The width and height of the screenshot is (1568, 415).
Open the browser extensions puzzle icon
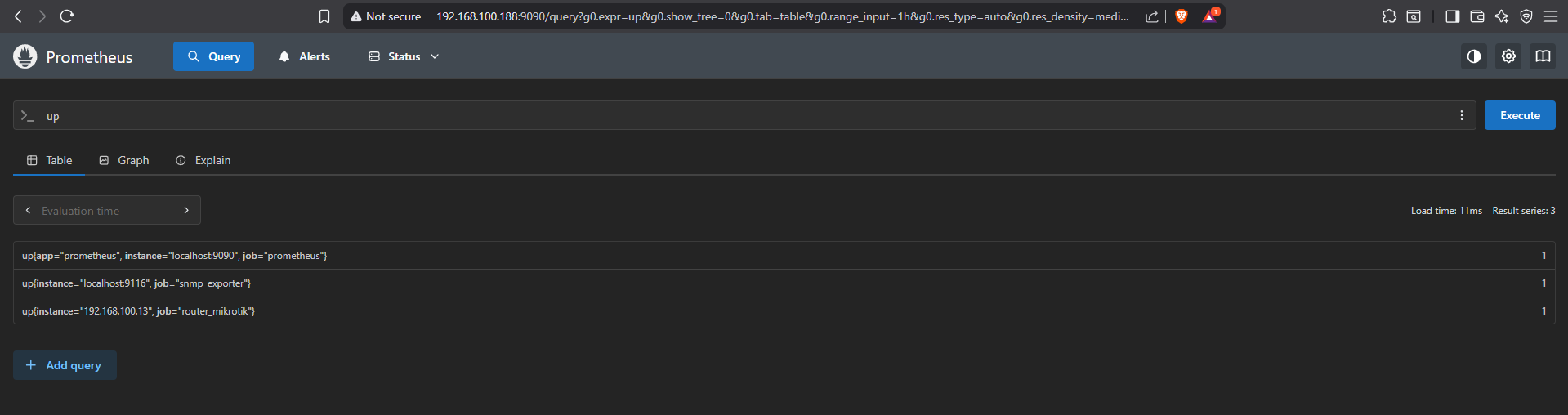(1389, 16)
